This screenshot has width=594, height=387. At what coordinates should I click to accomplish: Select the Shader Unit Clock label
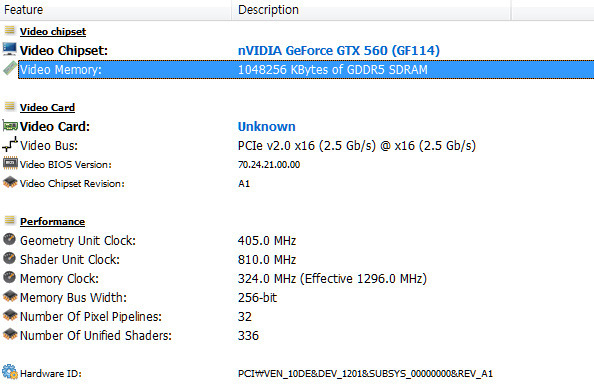[70, 259]
